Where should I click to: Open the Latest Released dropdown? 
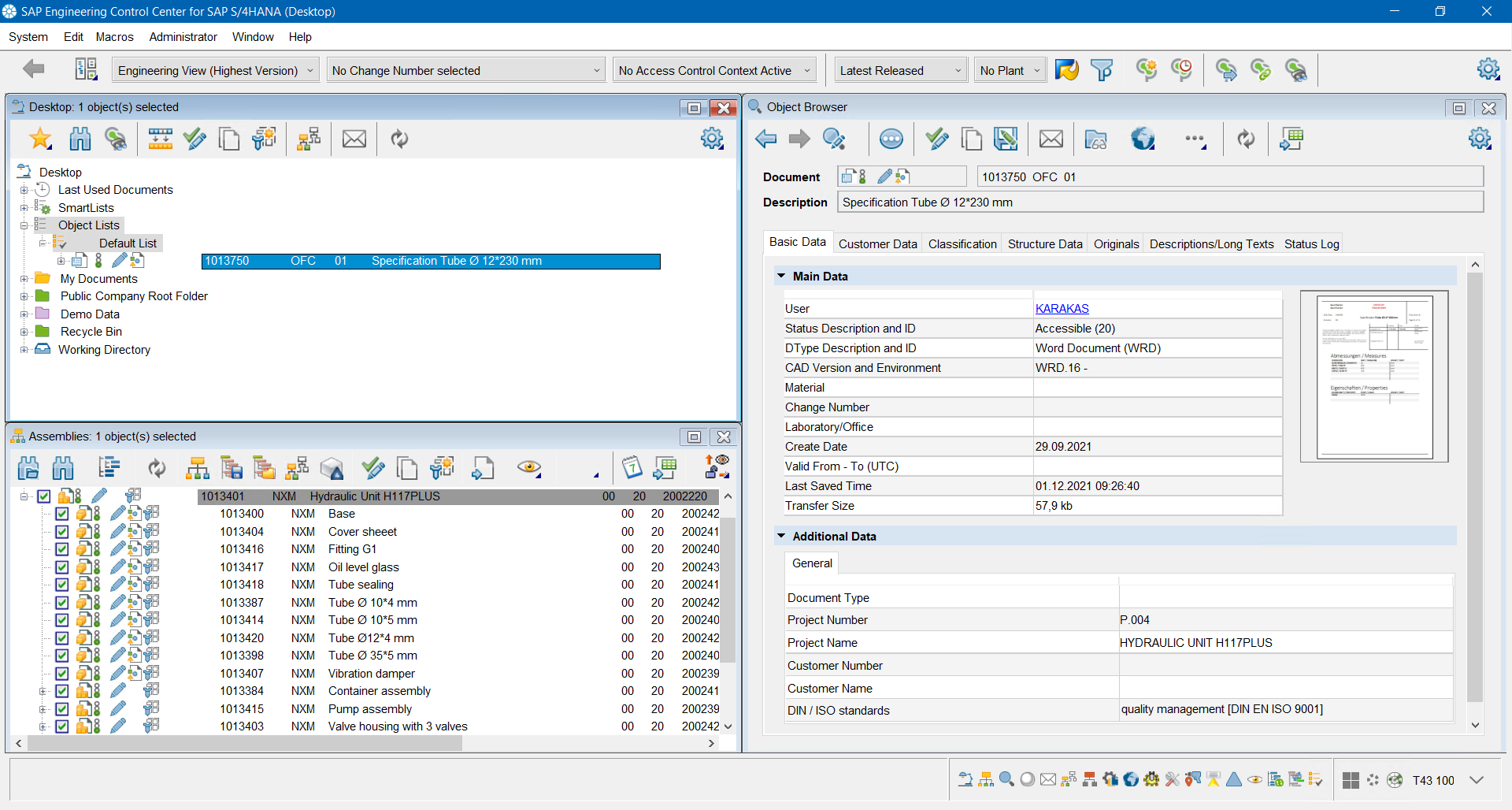(x=901, y=70)
